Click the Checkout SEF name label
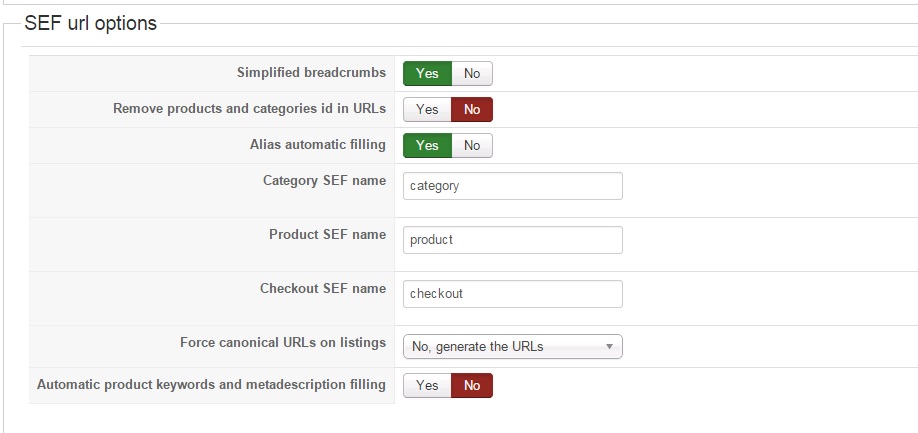 coord(322,289)
